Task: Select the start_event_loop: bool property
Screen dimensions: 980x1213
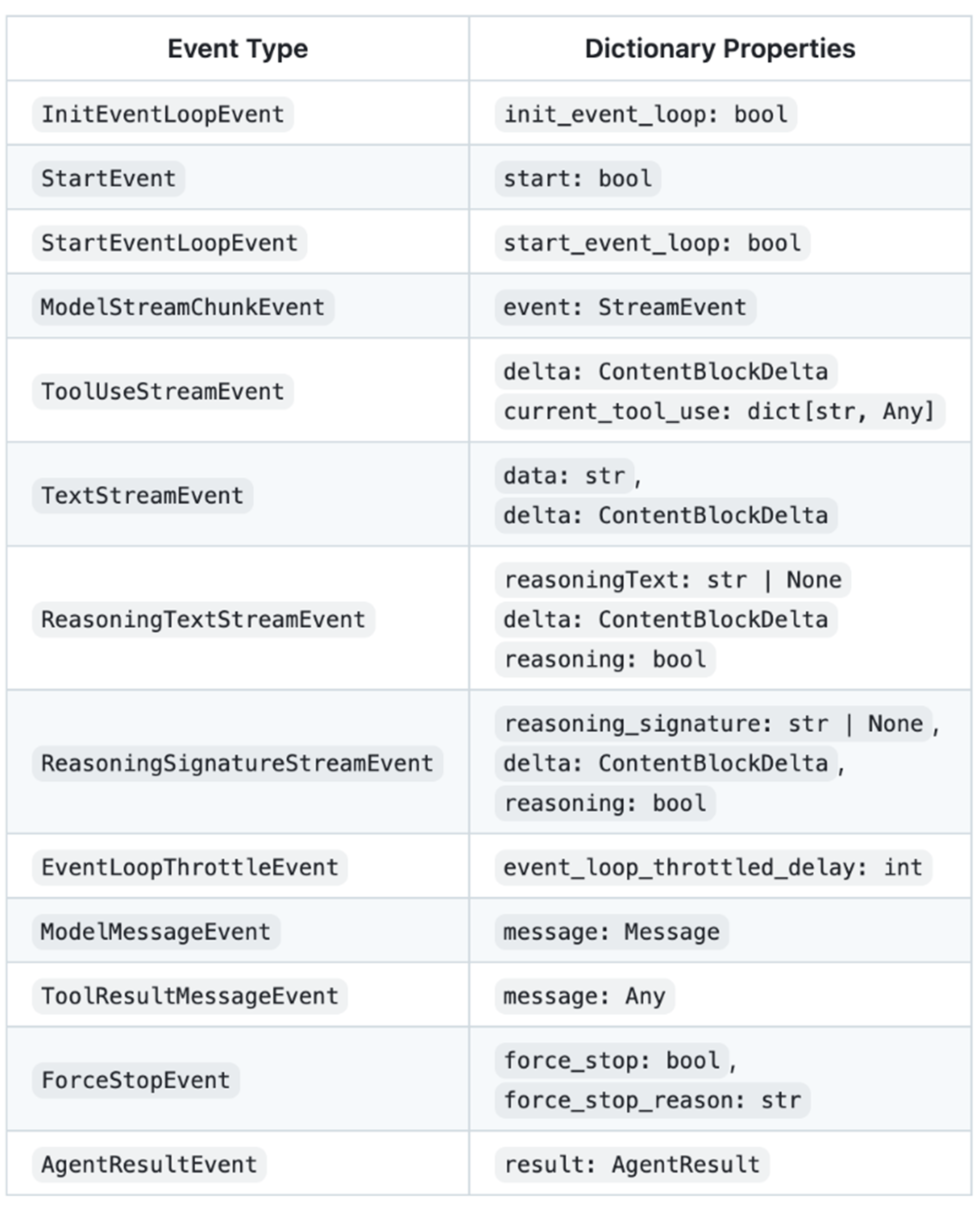Action: (652, 243)
